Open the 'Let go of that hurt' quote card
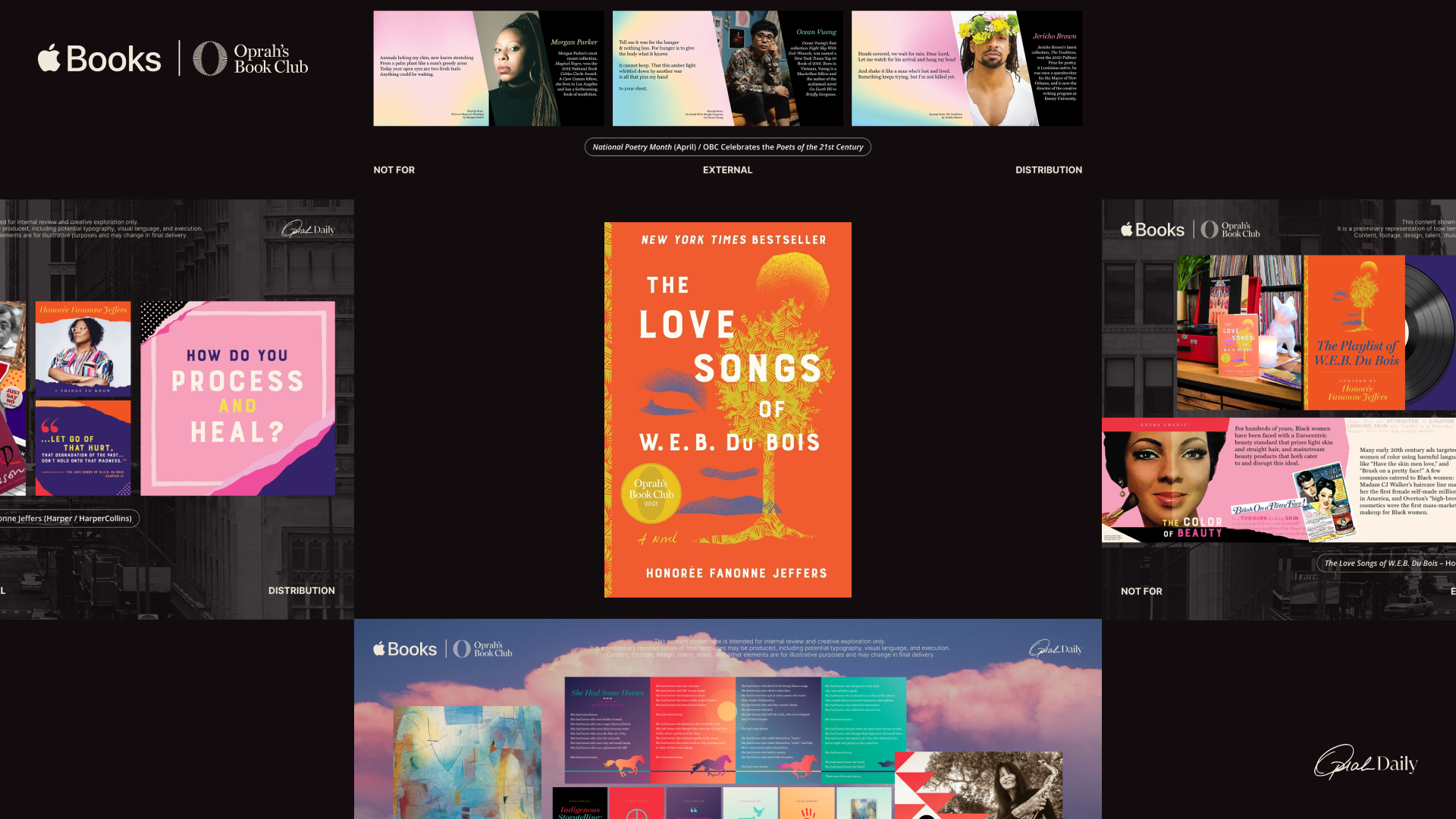Image resolution: width=1456 pixels, height=819 pixels. pos(83,448)
